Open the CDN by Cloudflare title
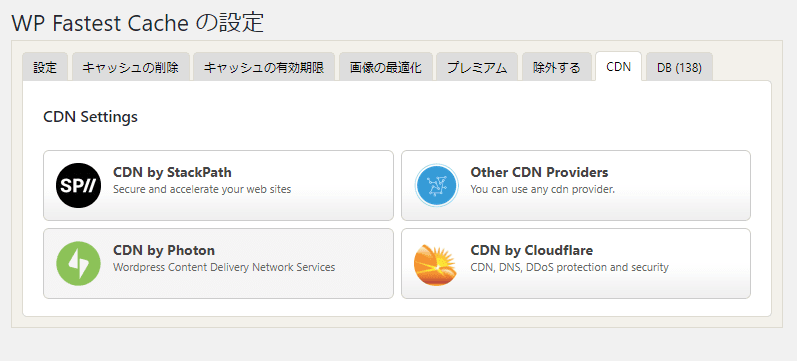The image size is (797, 361). (x=532, y=250)
